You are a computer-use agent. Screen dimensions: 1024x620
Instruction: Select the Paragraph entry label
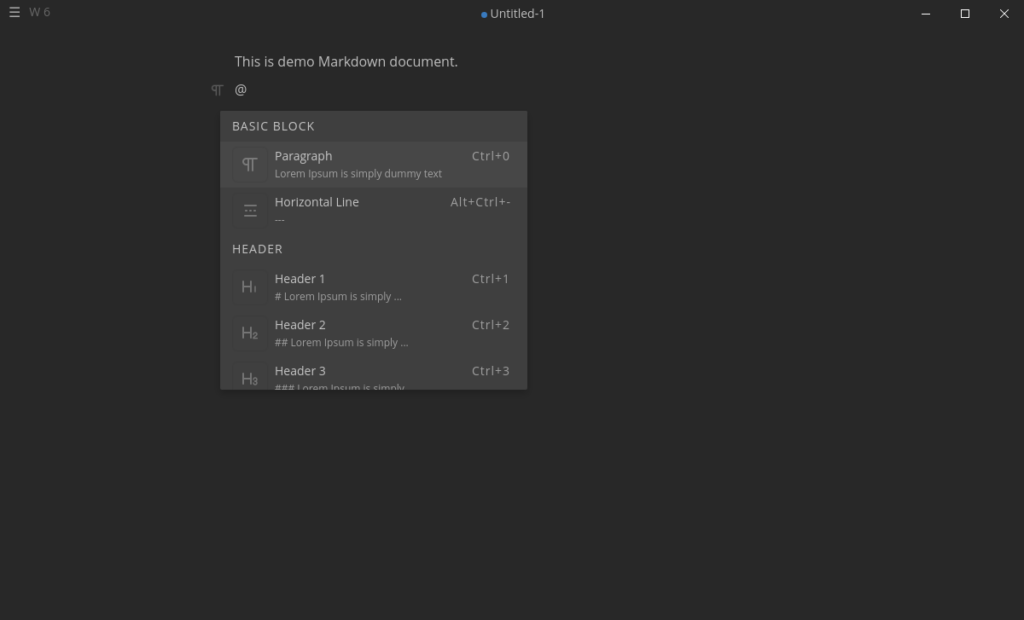click(303, 156)
